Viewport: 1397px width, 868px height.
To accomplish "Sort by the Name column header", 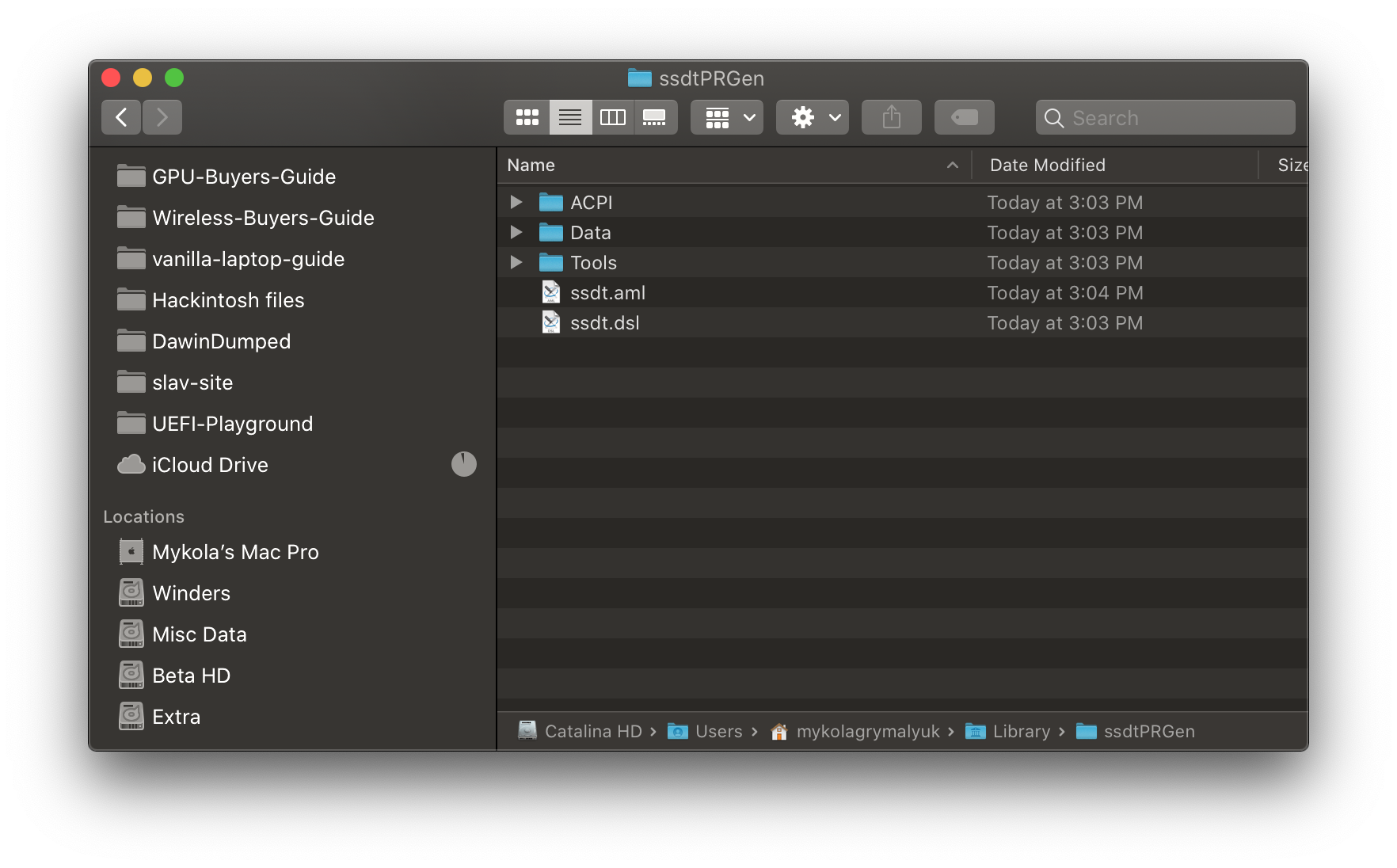I will (531, 166).
